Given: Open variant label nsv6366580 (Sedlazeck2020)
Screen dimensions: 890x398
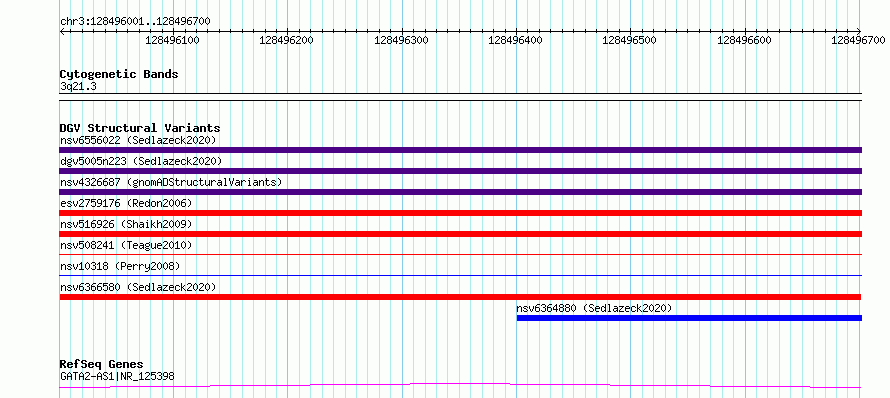Looking at the screenshot, I should (x=138, y=287).
